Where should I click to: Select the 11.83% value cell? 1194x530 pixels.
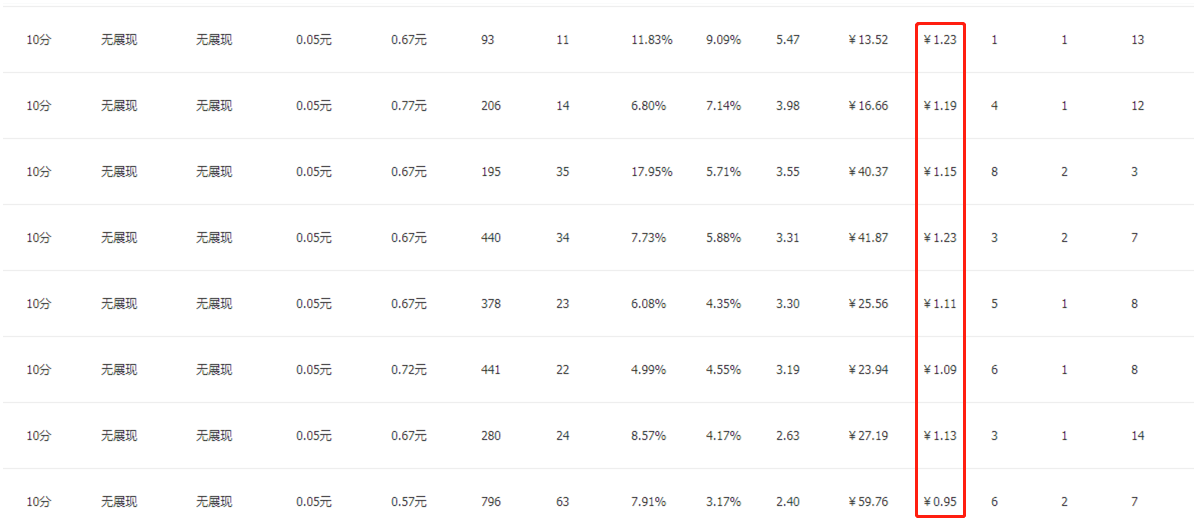coord(651,40)
